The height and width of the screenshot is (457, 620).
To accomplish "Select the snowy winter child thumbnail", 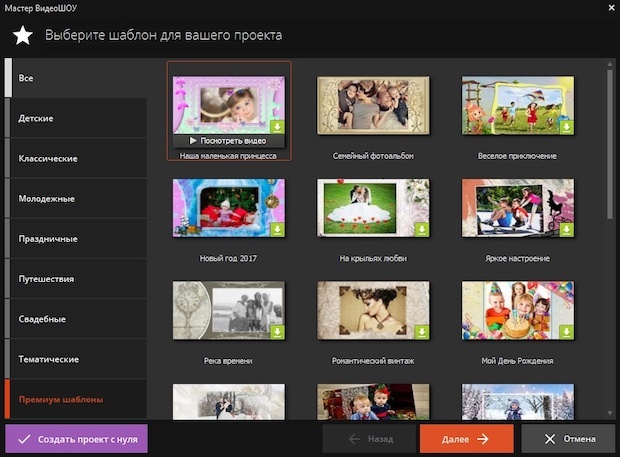I will (518, 402).
